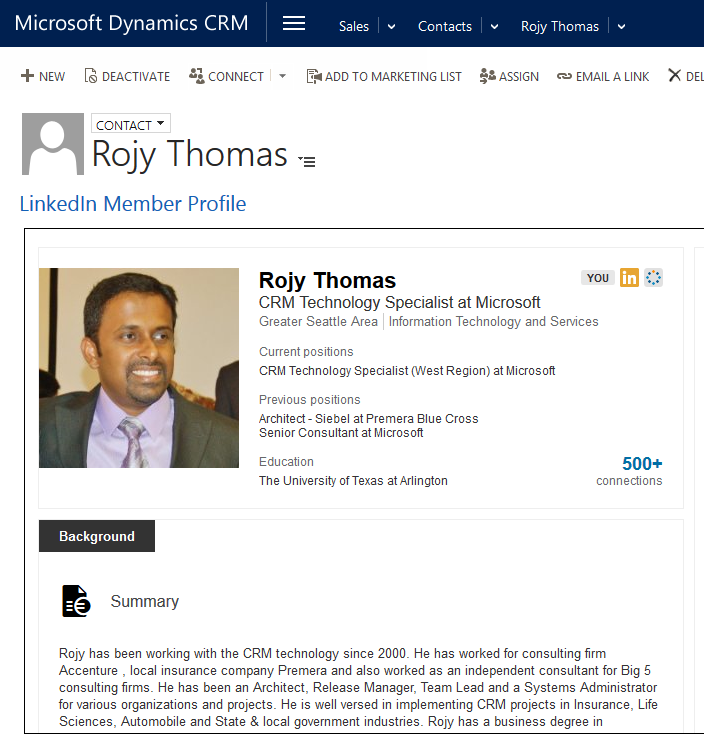Click EMAIL A LINK command button

[x=603, y=76]
